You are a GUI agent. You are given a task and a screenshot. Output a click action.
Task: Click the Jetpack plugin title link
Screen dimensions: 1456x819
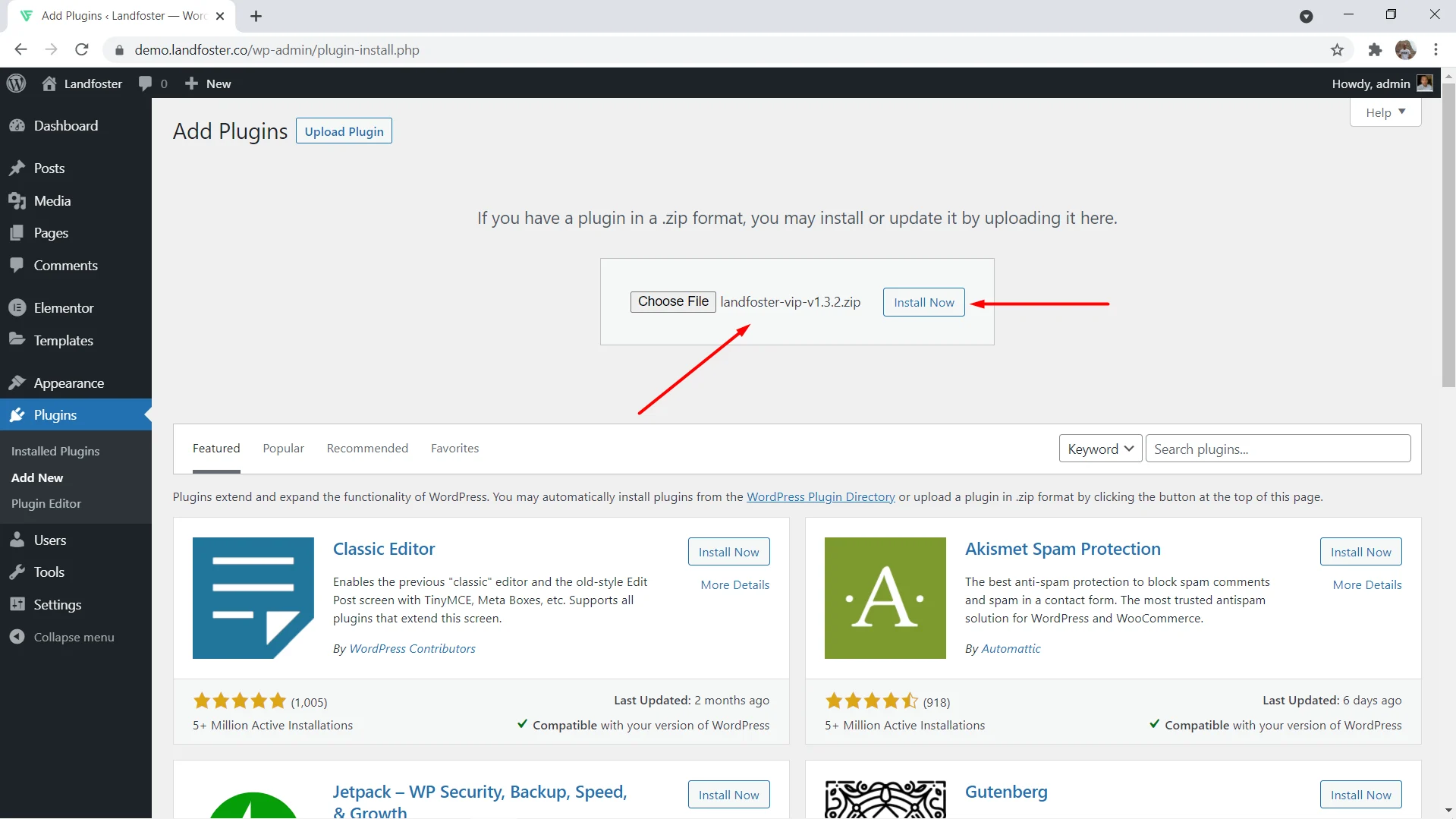point(480,801)
